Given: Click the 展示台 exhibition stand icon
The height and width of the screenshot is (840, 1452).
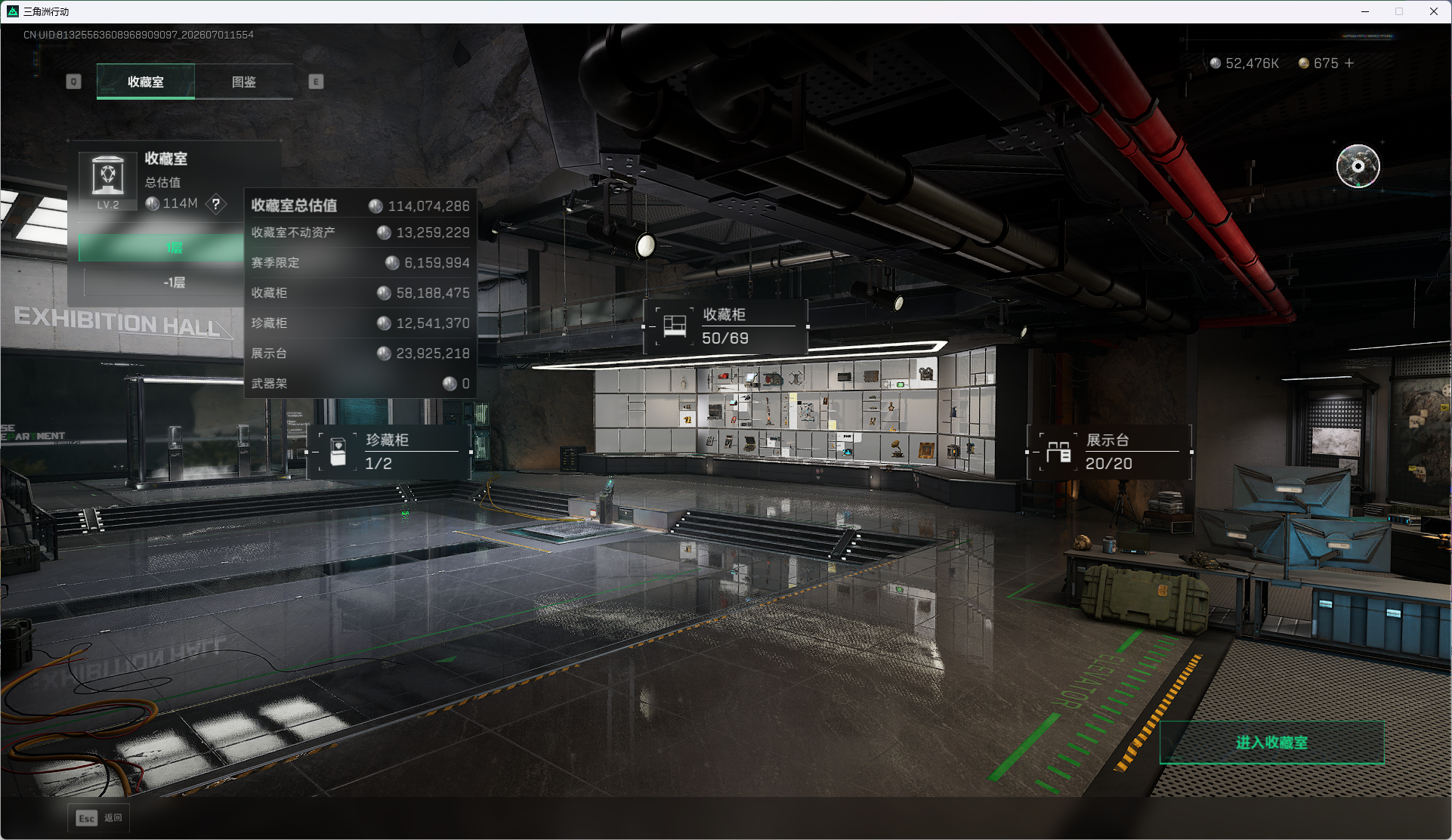Looking at the screenshot, I should click(1058, 452).
